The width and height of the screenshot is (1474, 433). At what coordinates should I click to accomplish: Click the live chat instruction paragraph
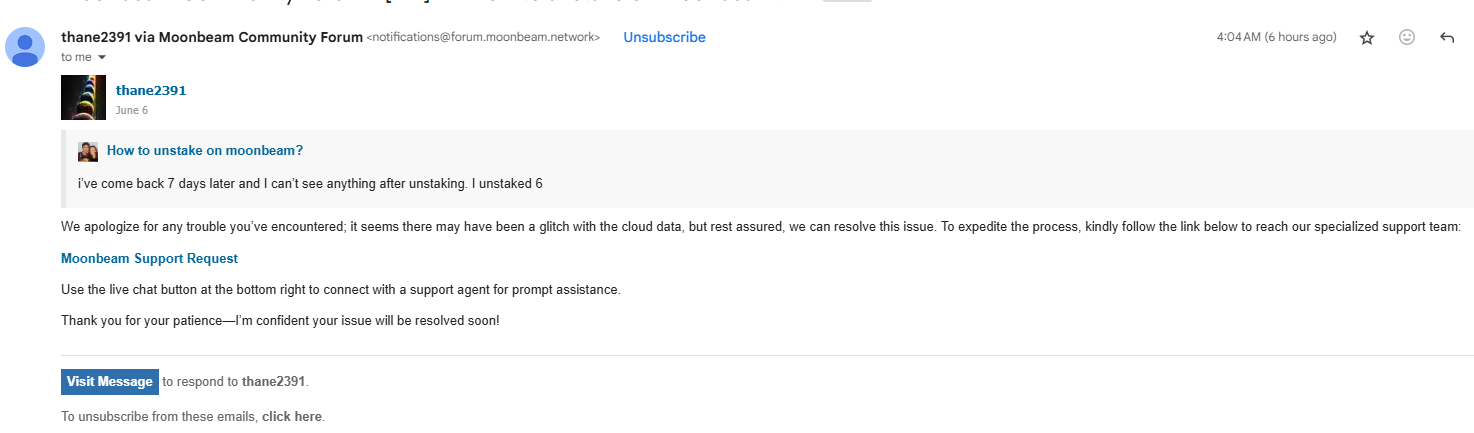341,289
